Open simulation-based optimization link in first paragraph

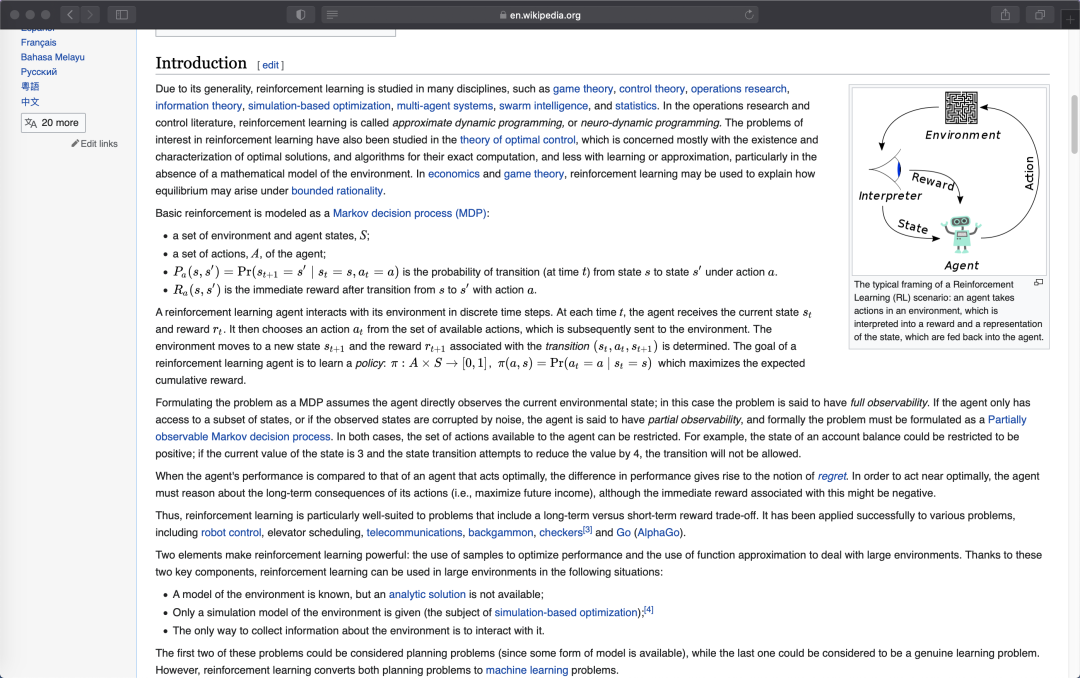319,106
